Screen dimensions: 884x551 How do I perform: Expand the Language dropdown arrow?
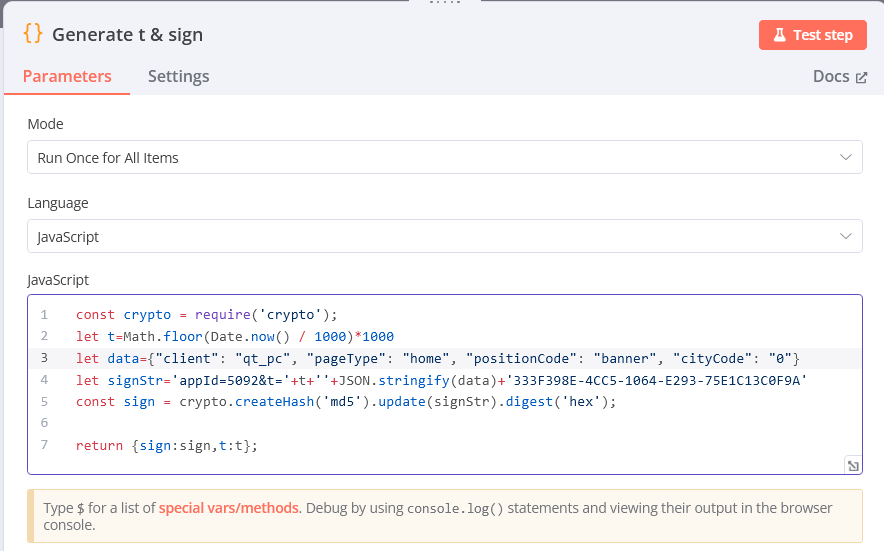point(846,237)
